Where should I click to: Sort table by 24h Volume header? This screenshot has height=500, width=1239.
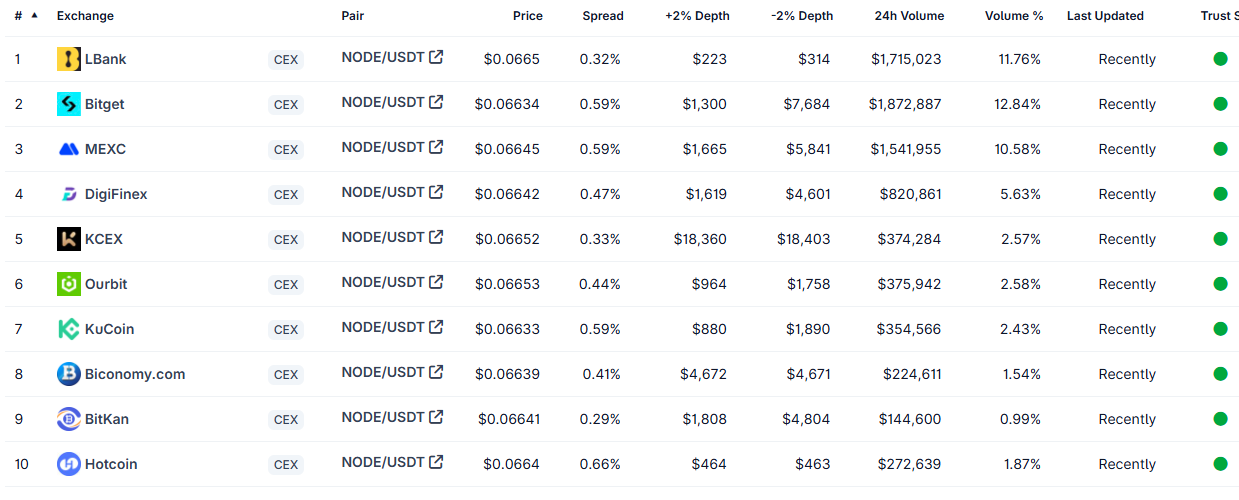(x=908, y=16)
